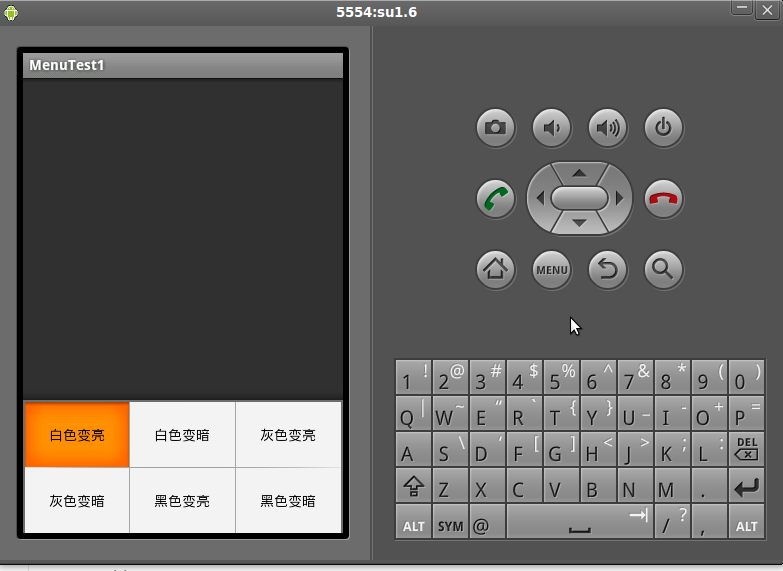783x571 pixels.
Task: Click the 9 number key
Action: tap(709, 377)
